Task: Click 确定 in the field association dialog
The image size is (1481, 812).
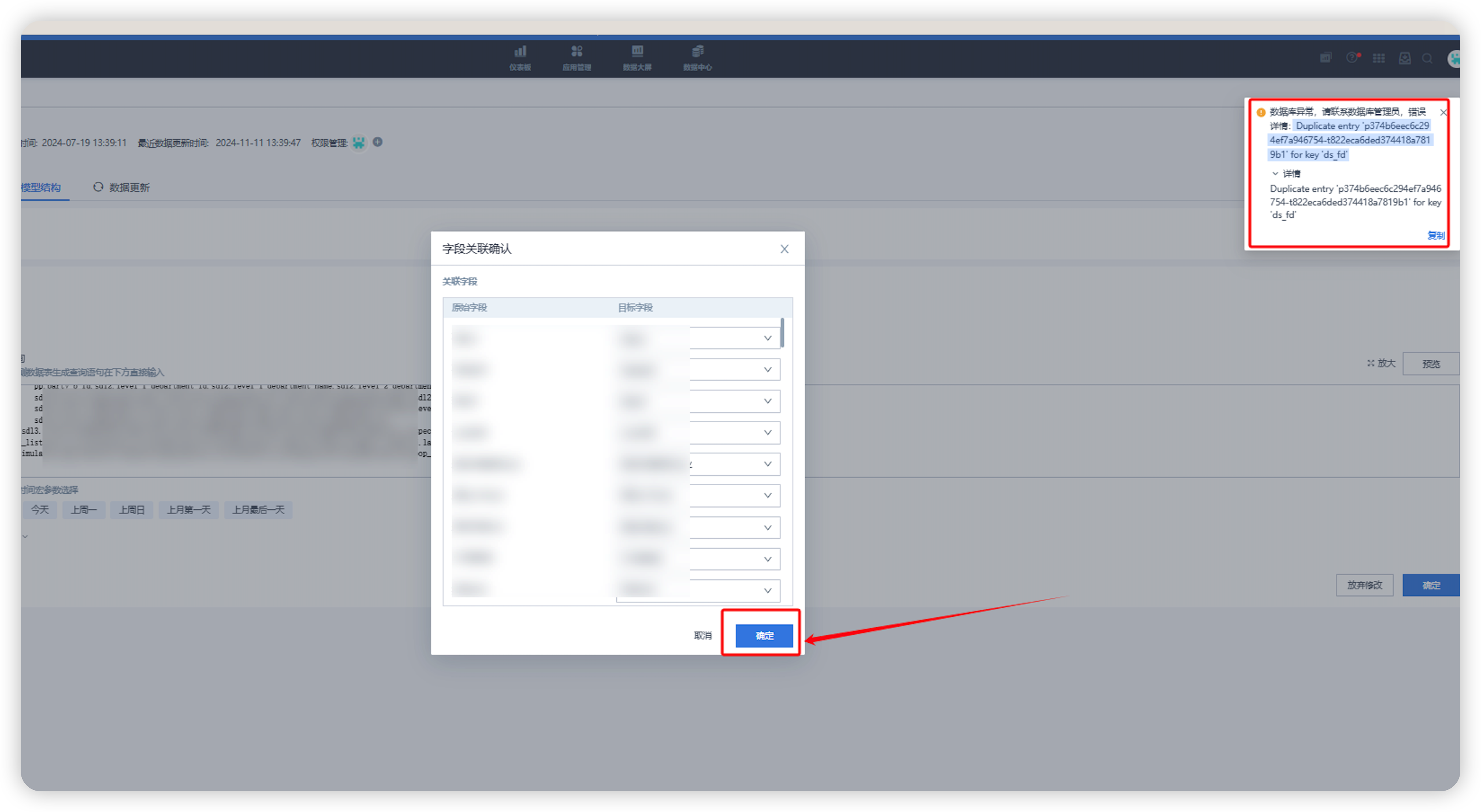Action: point(764,635)
